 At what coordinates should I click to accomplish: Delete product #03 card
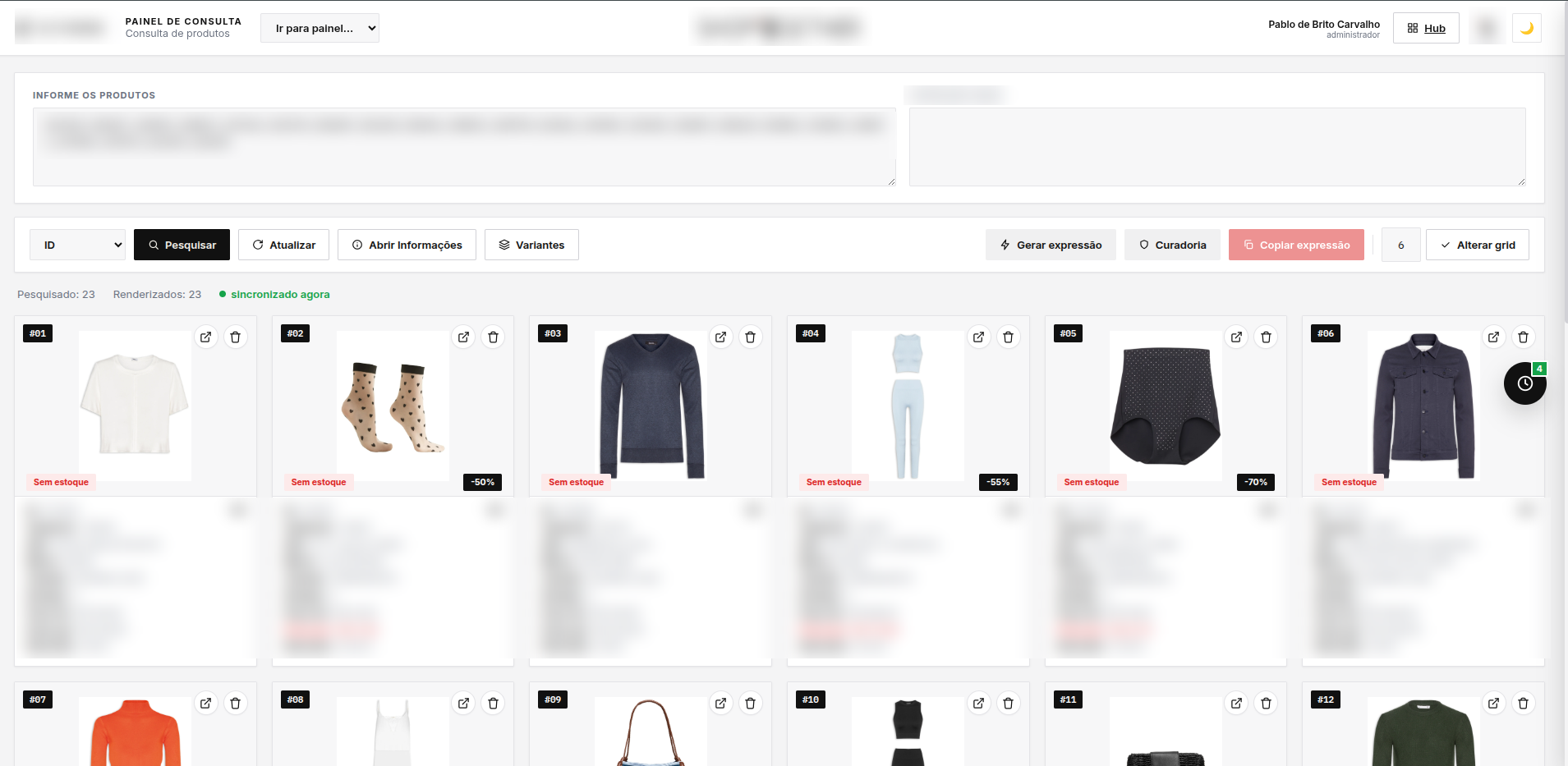[751, 337]
